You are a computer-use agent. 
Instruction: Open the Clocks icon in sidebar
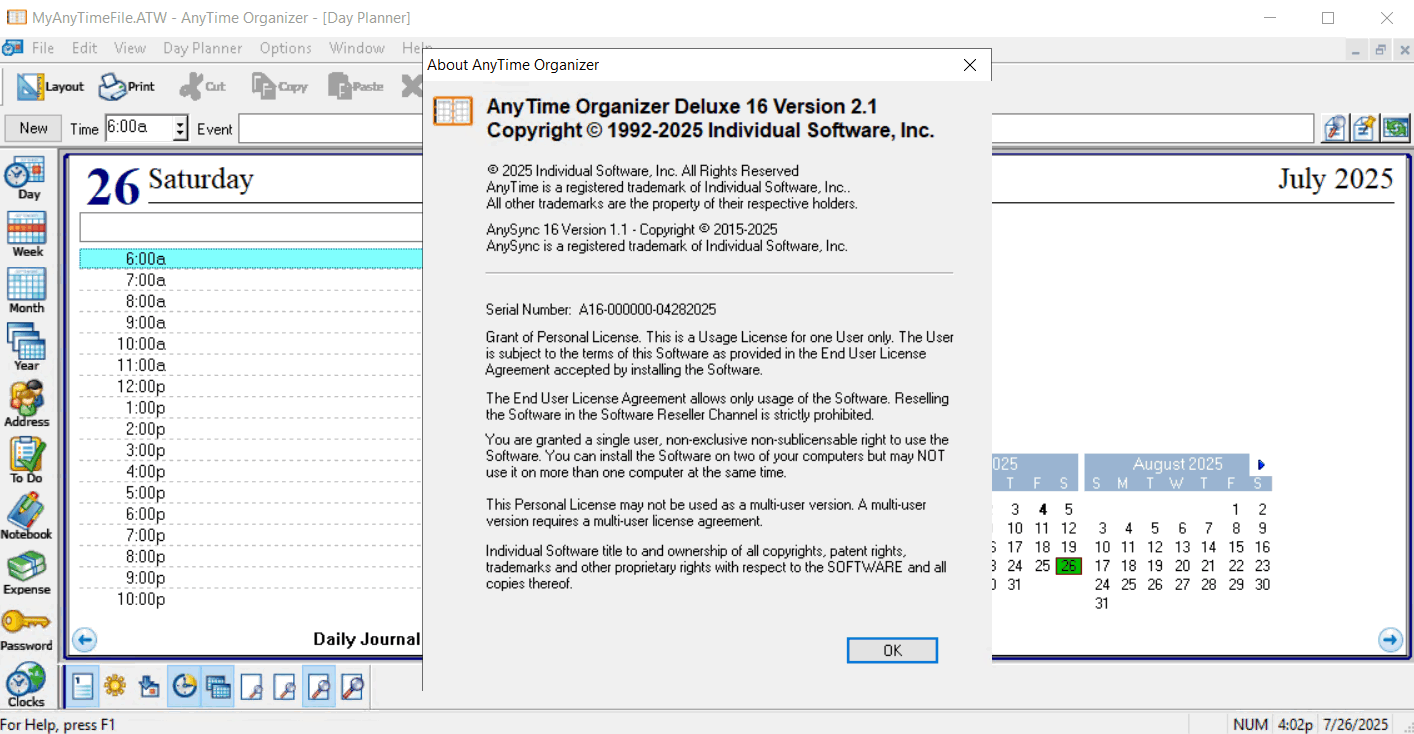click(27, 684)
